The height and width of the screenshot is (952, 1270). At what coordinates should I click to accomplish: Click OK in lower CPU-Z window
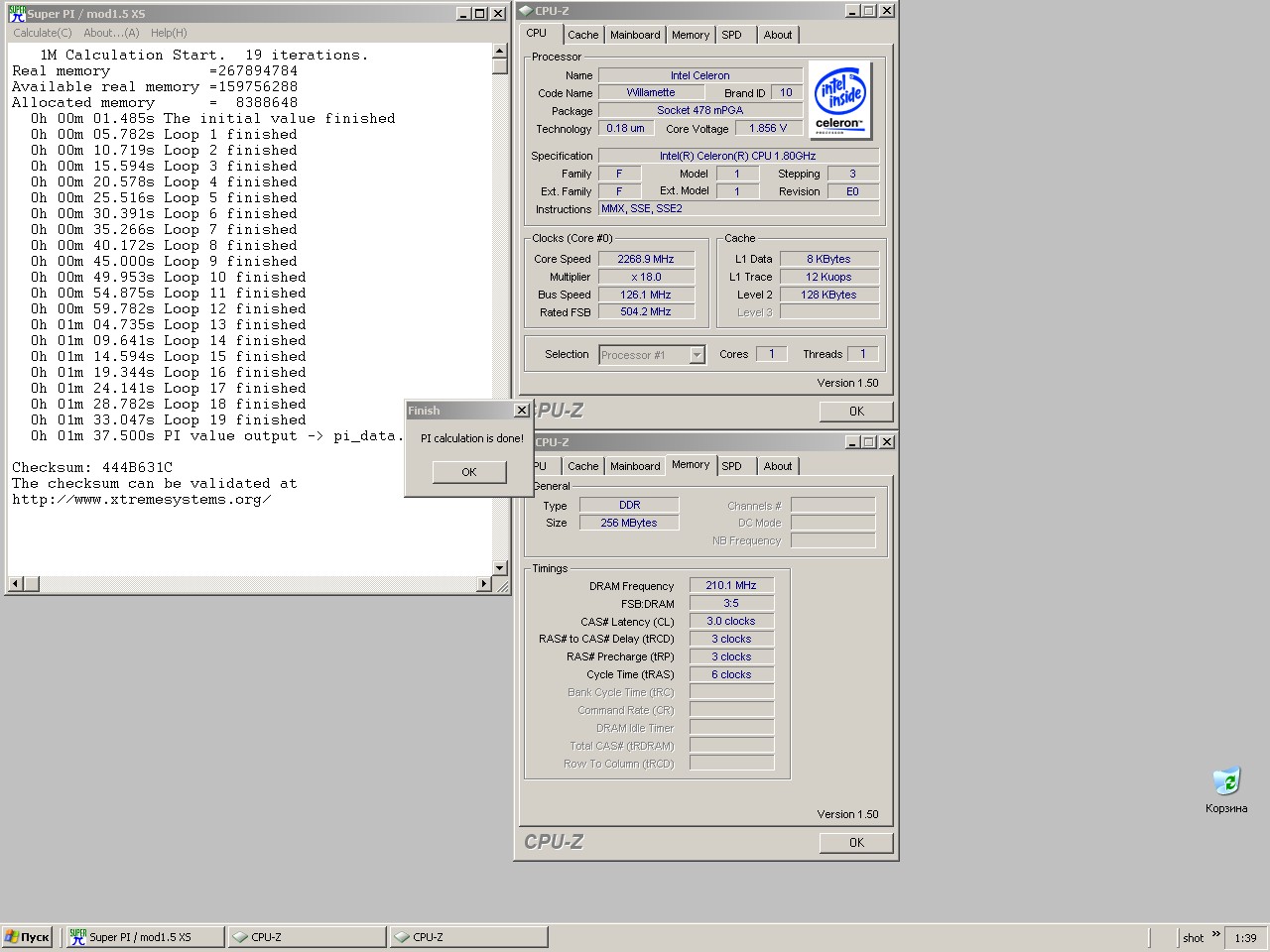[856, 843]
